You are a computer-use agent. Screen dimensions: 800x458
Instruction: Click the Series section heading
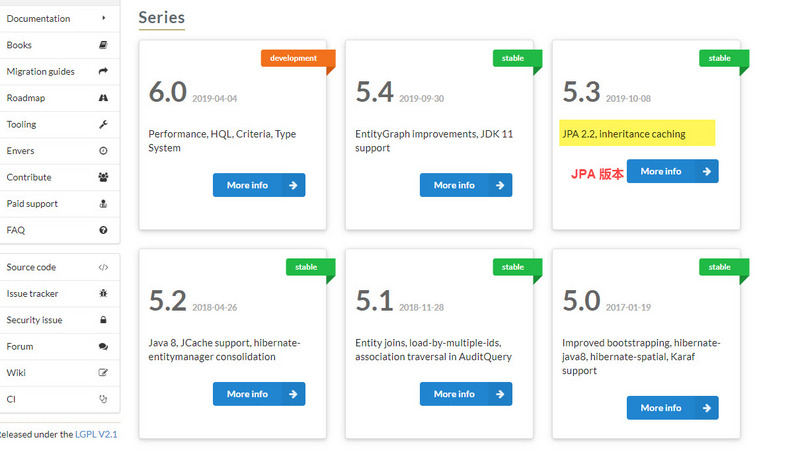pyautogui.click(x=162, y=18)
